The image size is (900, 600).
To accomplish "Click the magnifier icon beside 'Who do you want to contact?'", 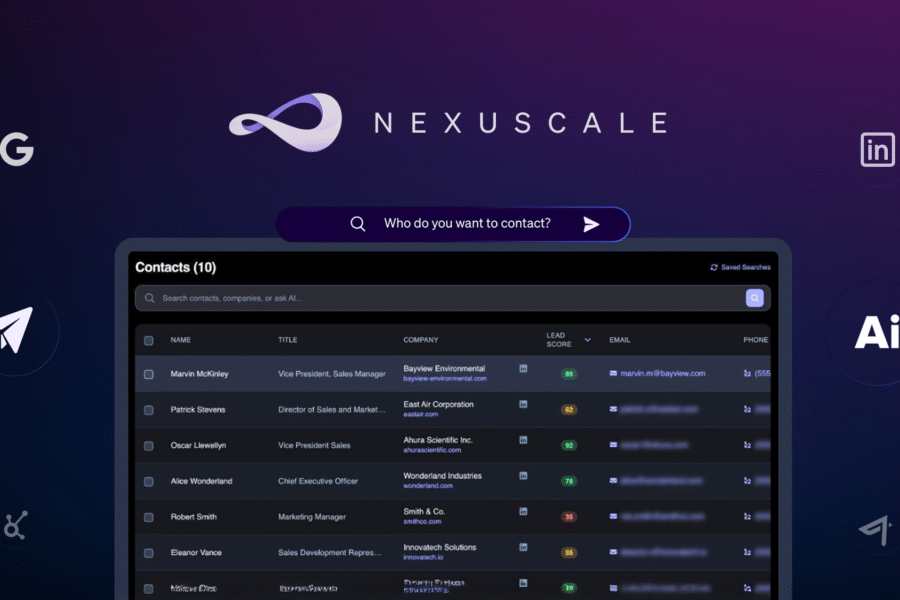I will (x=358, y=224).
